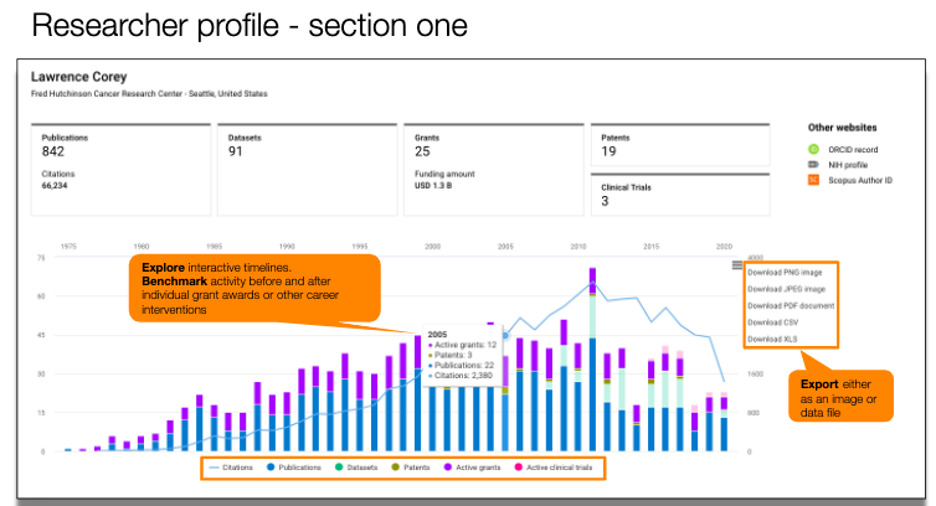This screenshot has width=936, height=506.
Task: Choose Download PDF document
Action: tap(790, 306)
